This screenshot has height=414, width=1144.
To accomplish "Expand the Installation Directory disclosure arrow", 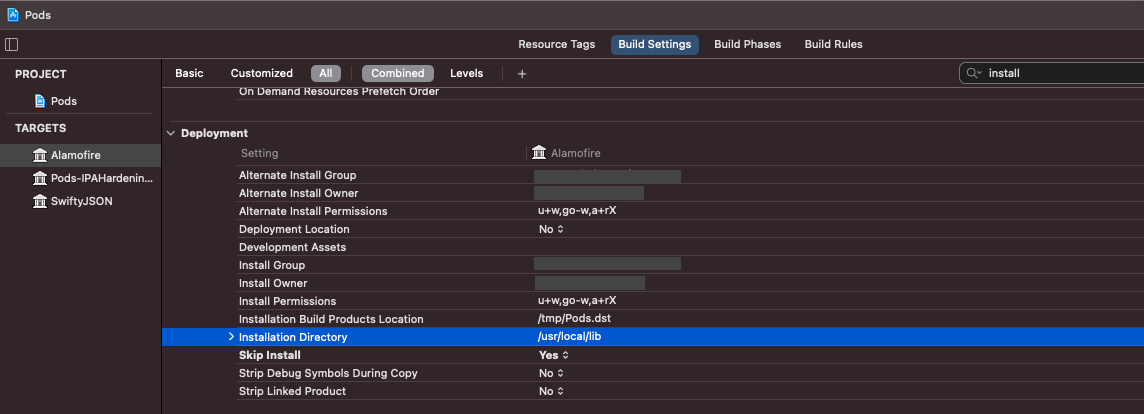I will pyautogui.click(x=231, y=337).
